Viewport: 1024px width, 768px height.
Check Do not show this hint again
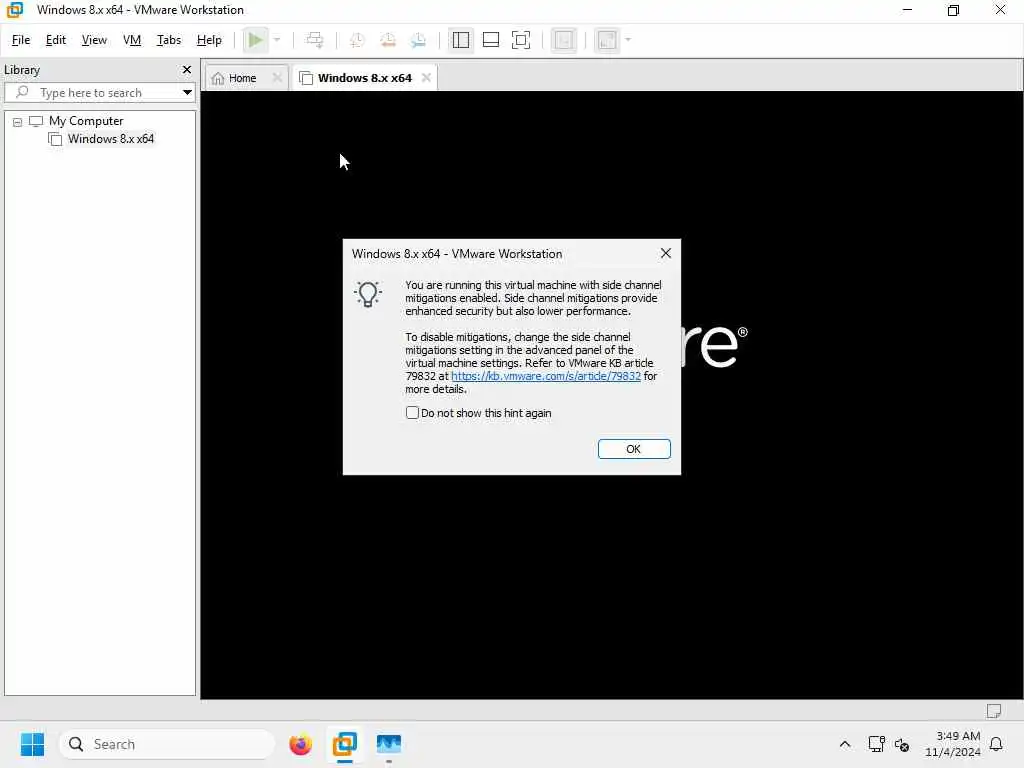[412, 413]
